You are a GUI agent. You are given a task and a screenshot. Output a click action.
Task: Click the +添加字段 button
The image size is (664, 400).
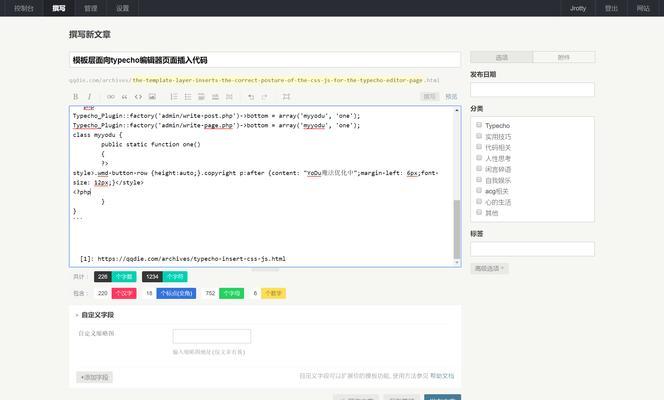[94, 377]
